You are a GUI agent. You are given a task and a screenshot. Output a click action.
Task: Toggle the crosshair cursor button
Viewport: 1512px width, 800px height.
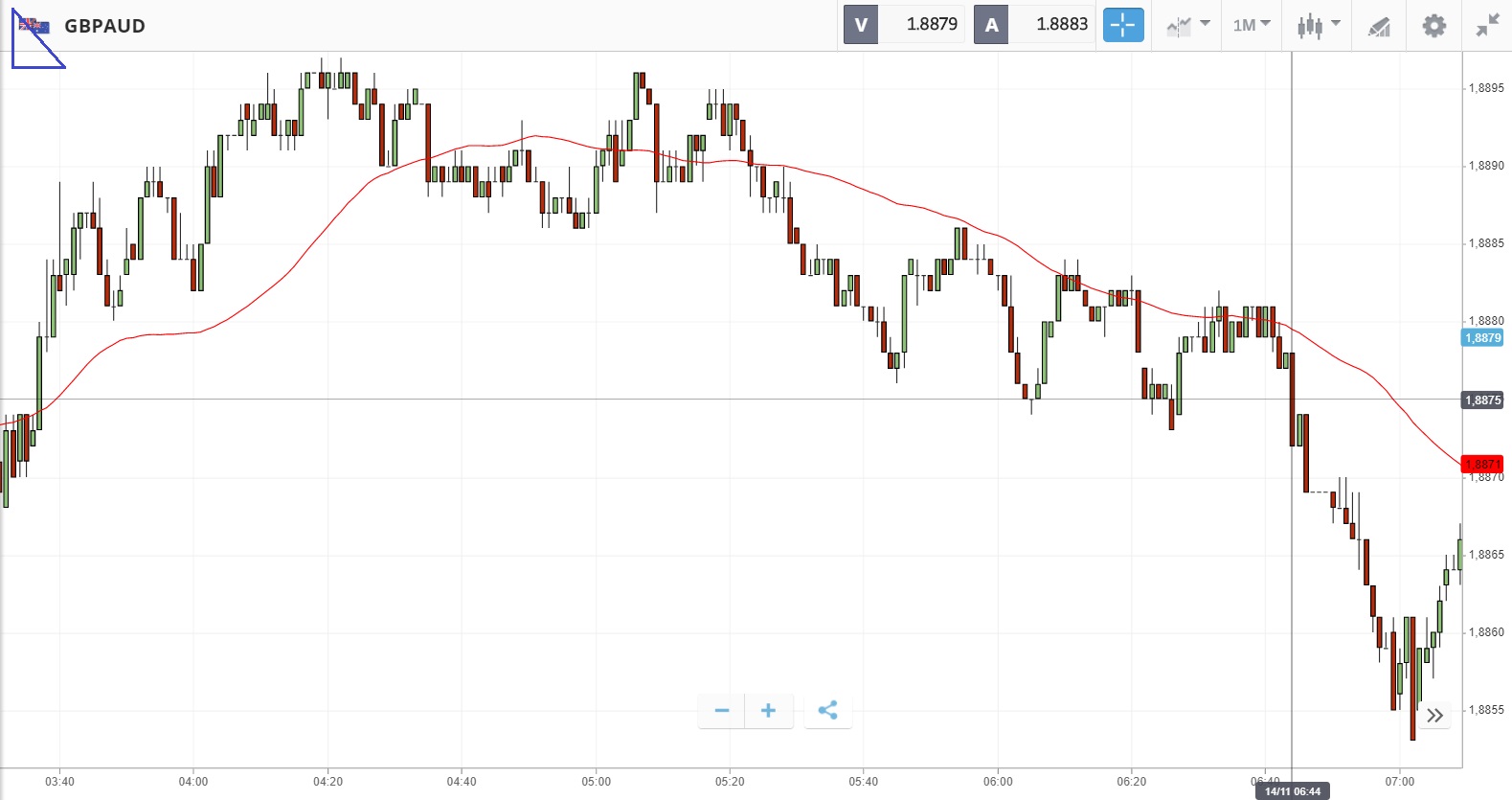pos(1122,25)
